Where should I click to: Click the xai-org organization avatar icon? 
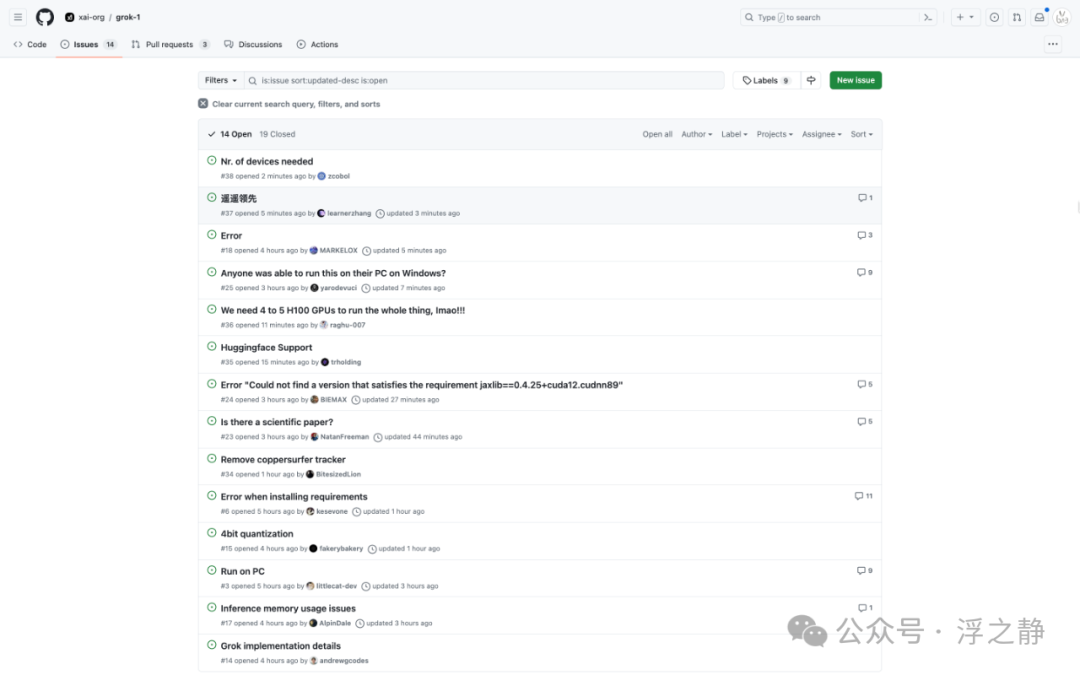point(70,17)
